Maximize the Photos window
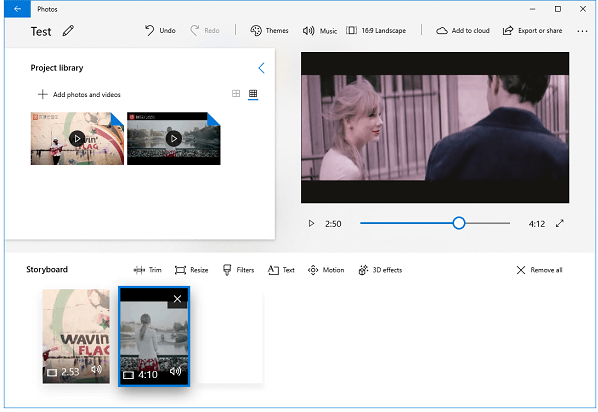 tap(558, 9)
